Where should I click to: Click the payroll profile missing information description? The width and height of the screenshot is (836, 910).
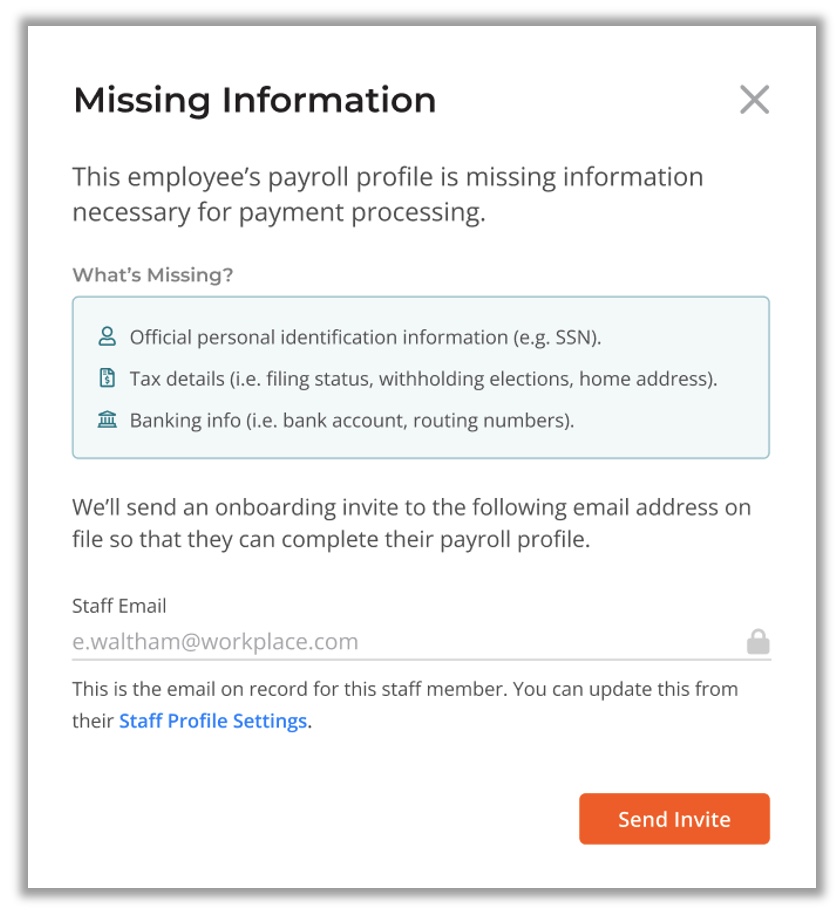click(387, 194)
